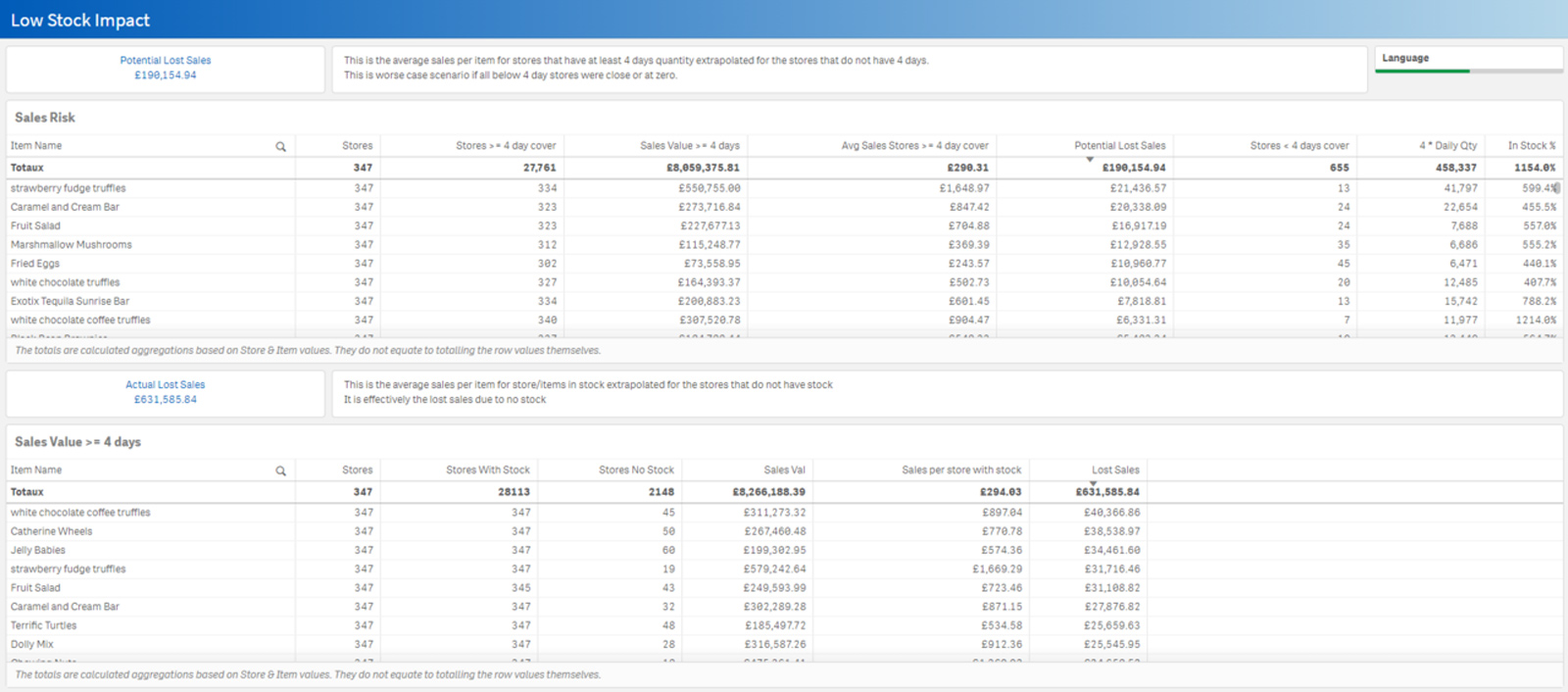Image resolution: width=1568 pixels, height=692 pixels.
Task: Select Caramel and Cream Bar in Sales Risk
Action: pos(65,208)
